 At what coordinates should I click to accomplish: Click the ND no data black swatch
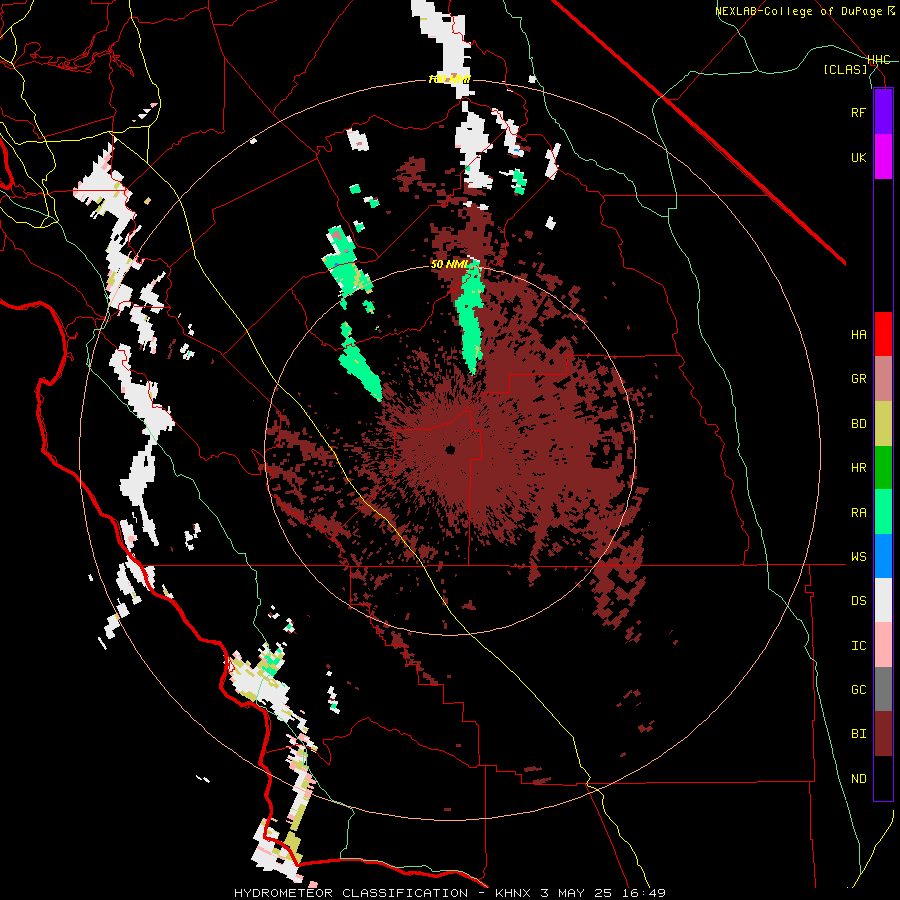pyautogui.click(x=883, y=778)
